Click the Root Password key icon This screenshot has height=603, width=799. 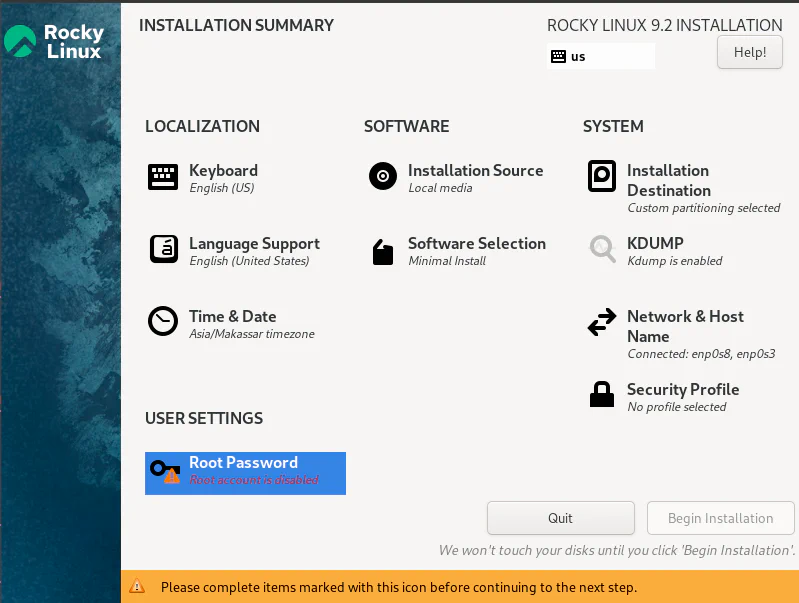(165, 471)
